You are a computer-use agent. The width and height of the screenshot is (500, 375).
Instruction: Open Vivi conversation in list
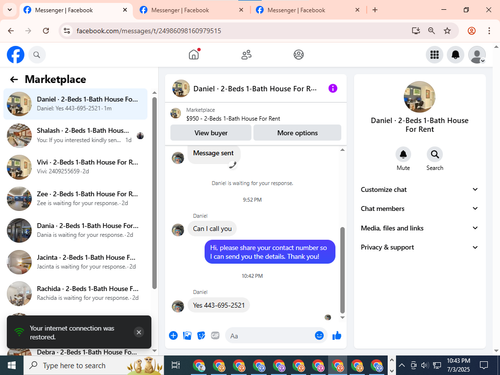coord(75,167)
